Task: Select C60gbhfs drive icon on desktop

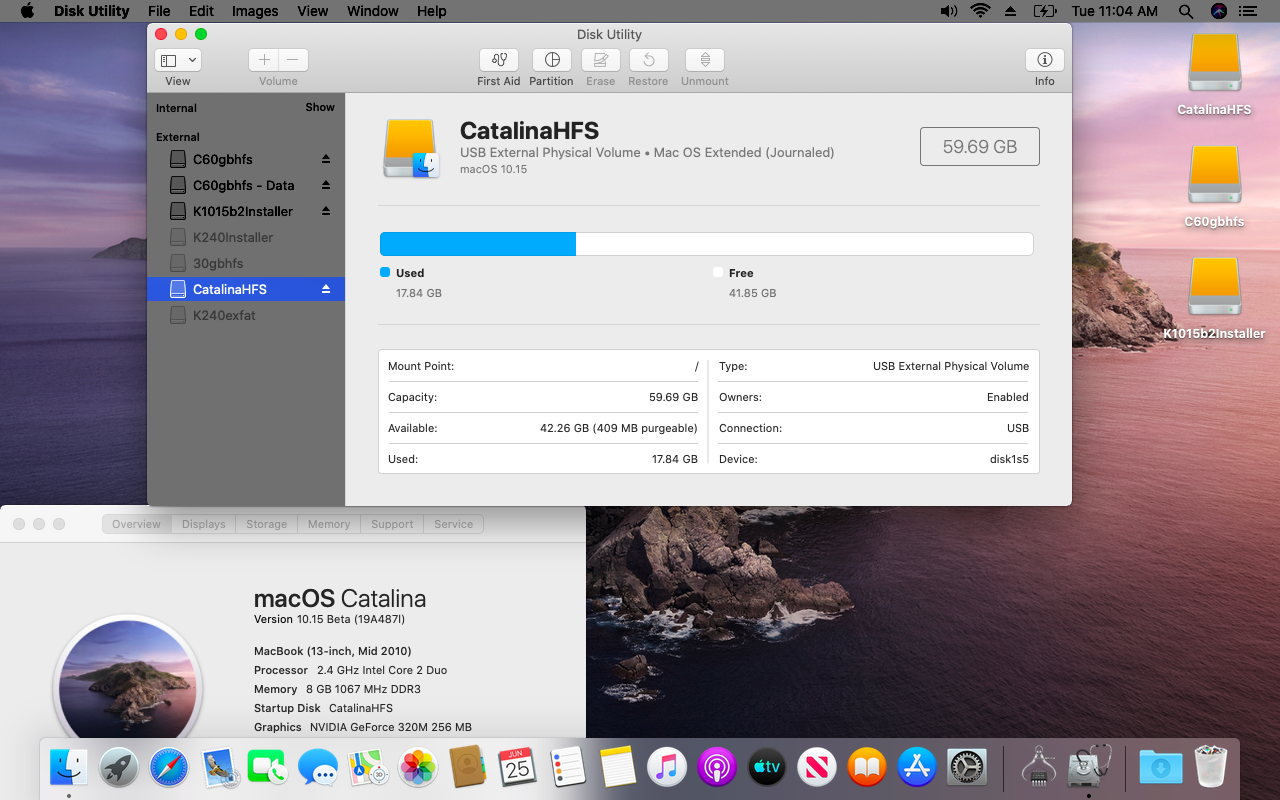Action: click(x=1214, y=175)
